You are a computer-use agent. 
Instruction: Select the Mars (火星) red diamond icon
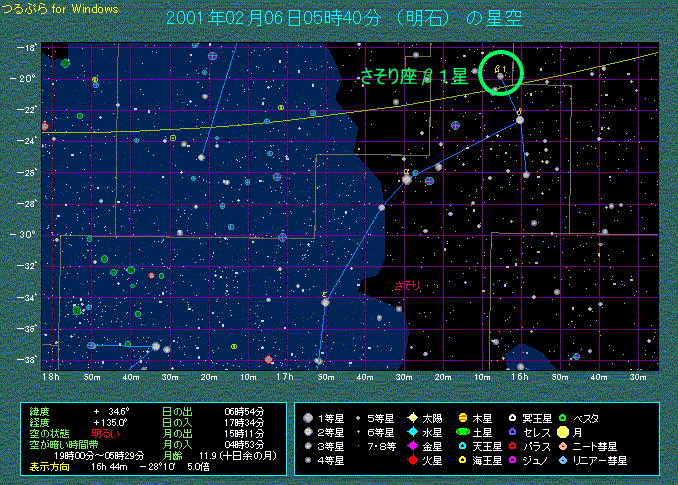tap(413, 461)
